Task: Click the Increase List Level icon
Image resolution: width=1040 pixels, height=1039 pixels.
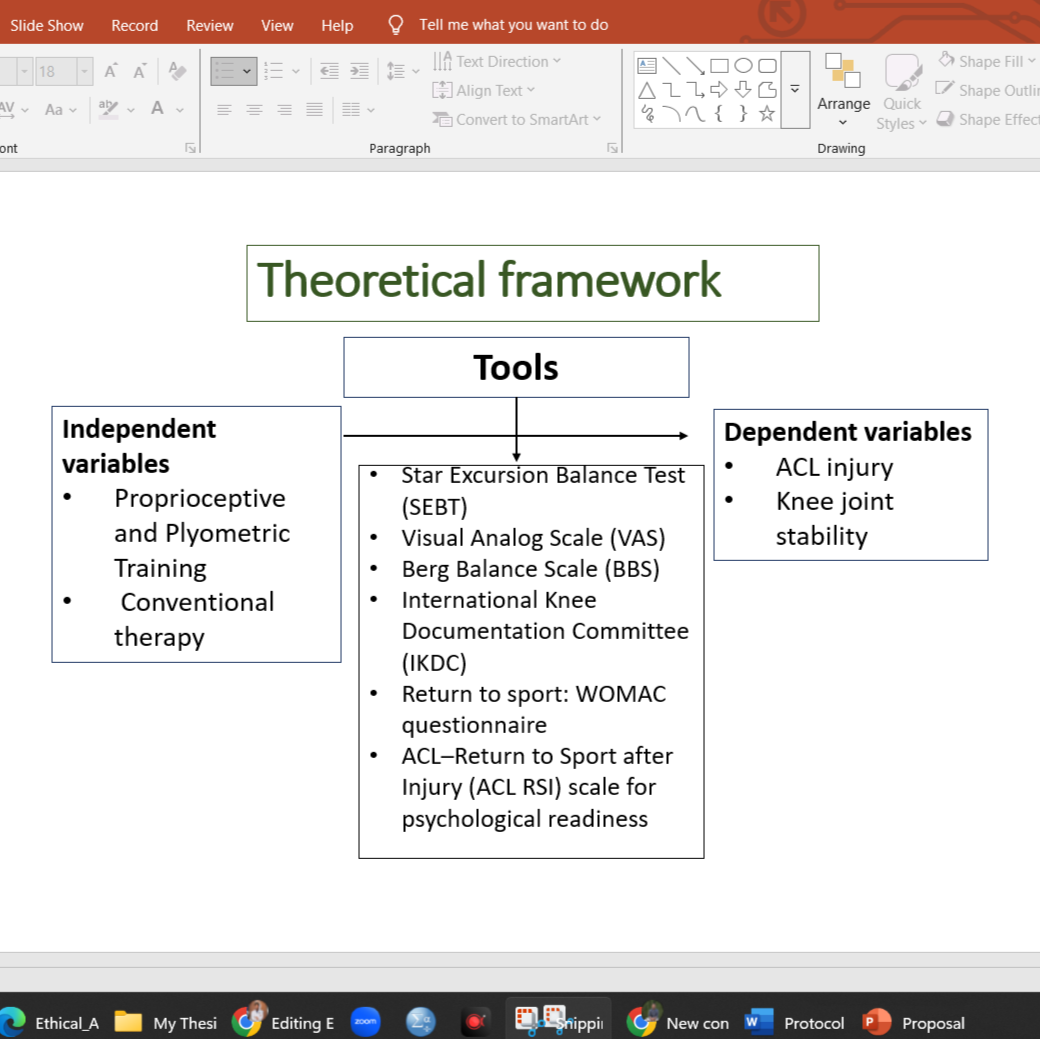Action: point(359,71)
